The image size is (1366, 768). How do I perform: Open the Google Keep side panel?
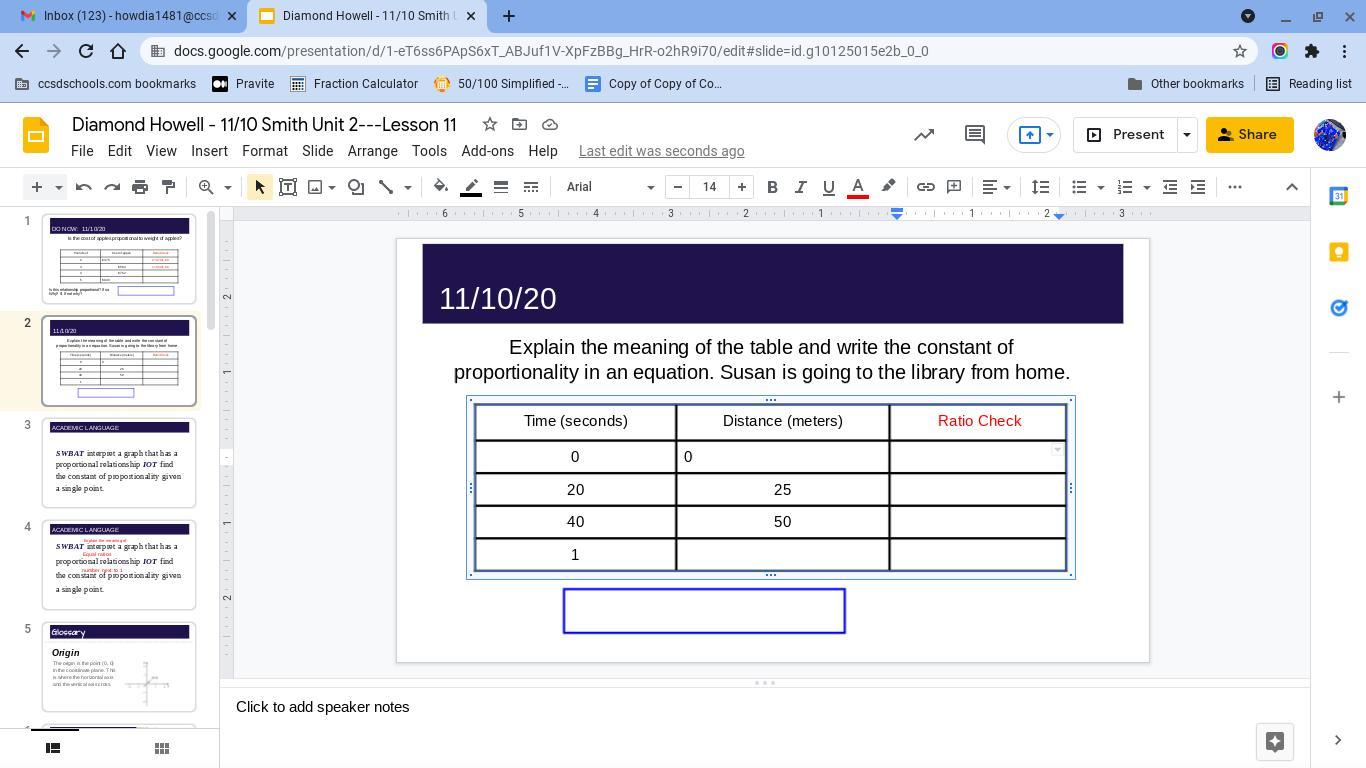click(1338, 252)
